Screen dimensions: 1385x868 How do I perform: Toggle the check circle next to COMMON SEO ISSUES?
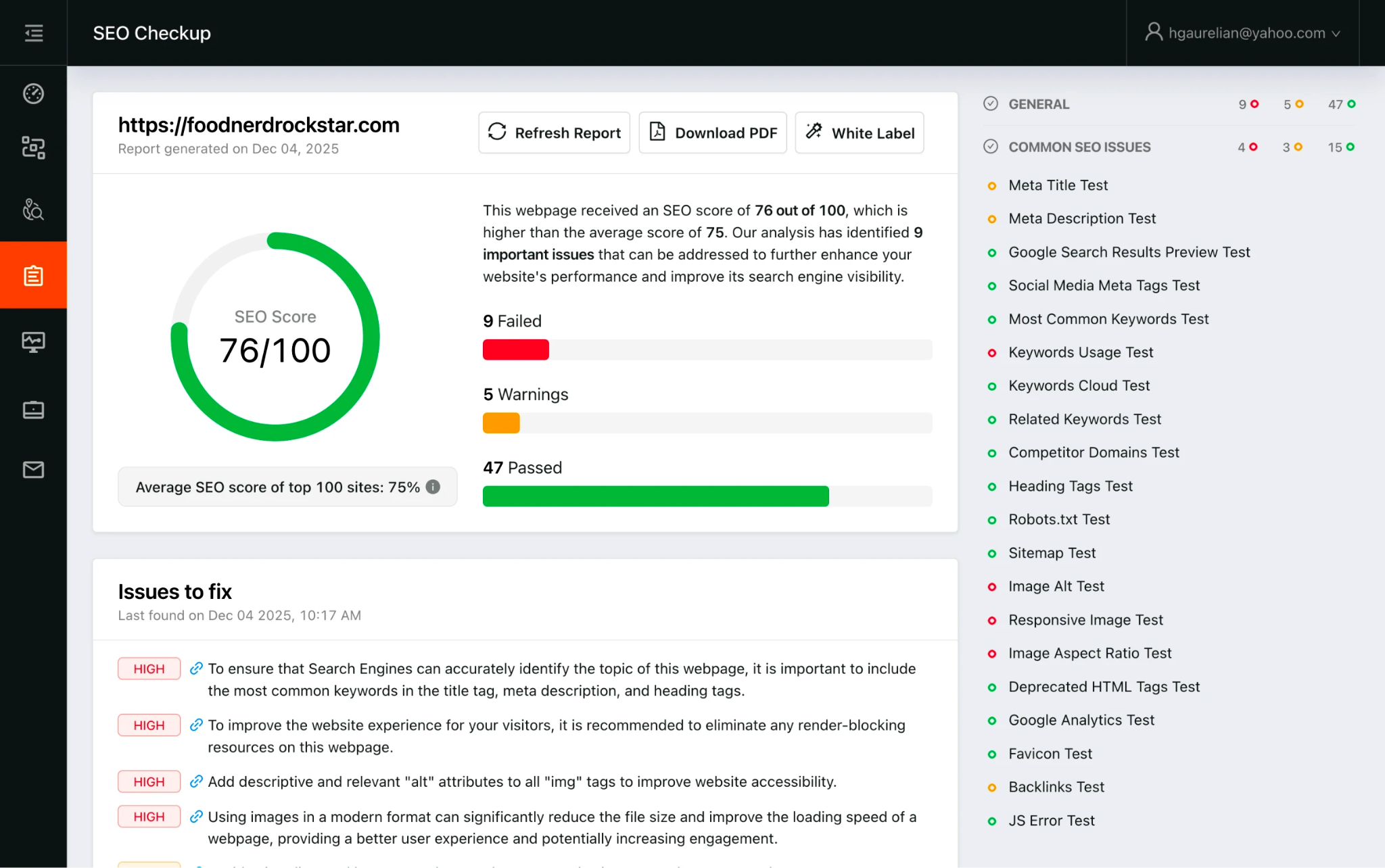pos(990,146)
